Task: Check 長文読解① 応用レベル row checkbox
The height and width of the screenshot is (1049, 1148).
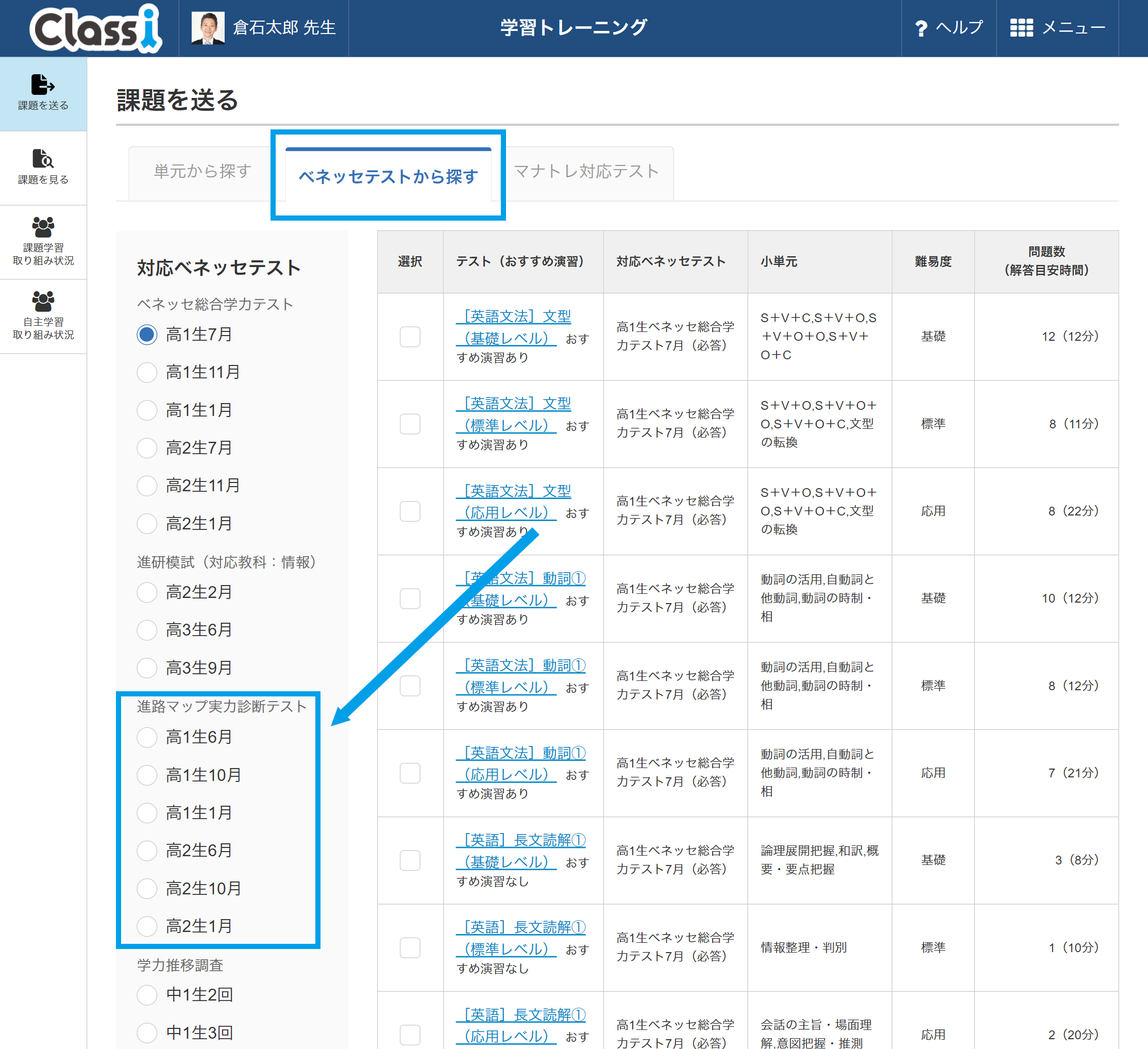Action: 410,1035
